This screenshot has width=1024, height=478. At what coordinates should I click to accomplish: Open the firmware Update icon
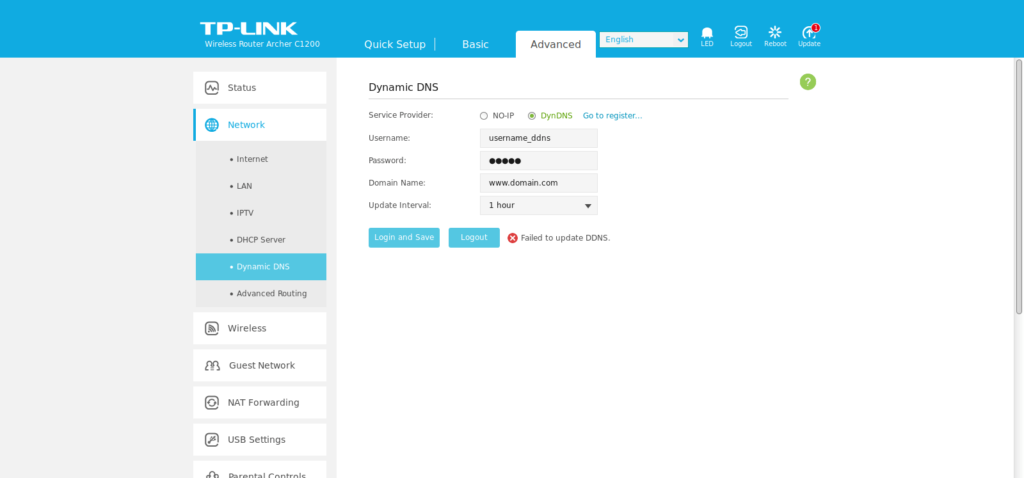[x=809, y=33]
